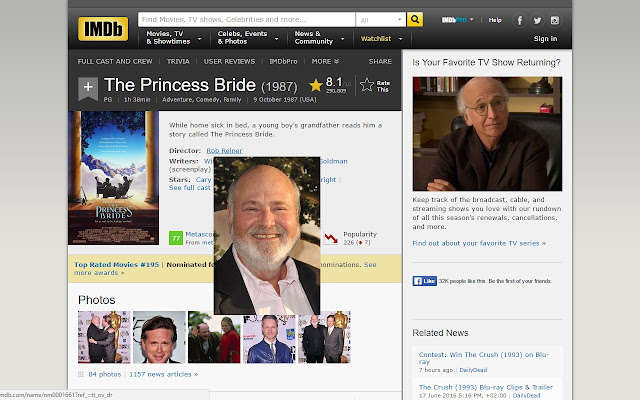640x400 pixels.
Task: Expand the MORE menu in title bar
Action: (325, 61)
